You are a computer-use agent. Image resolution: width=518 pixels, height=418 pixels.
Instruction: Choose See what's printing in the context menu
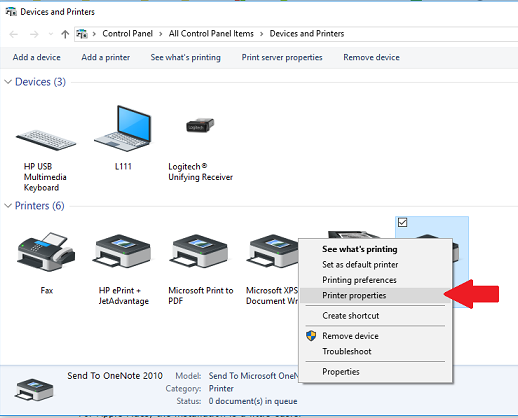tap(375, 249)
